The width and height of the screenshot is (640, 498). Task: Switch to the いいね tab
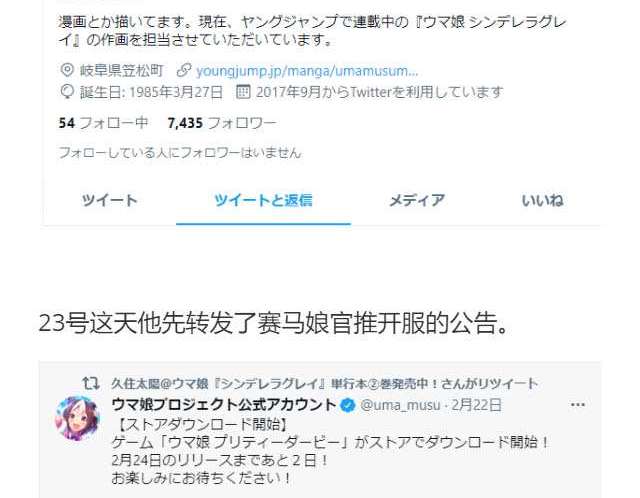tap(542, 200)
